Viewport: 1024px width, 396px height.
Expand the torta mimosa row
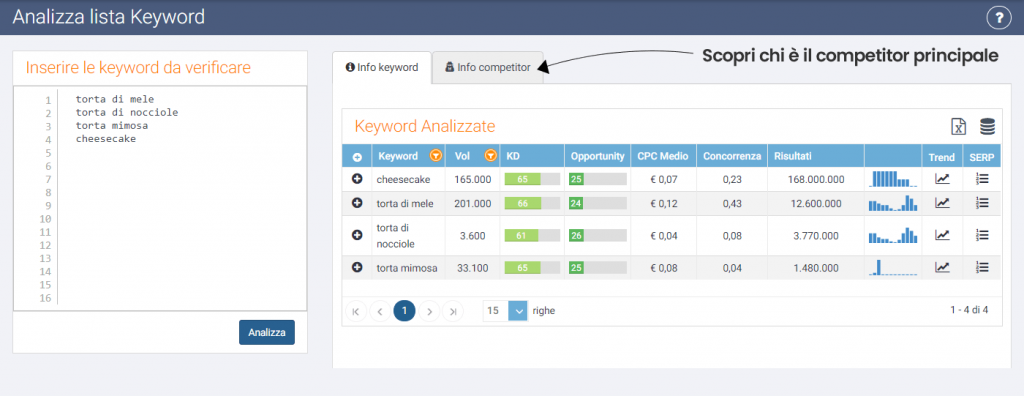pyautogui.click(x=357, y=267)
